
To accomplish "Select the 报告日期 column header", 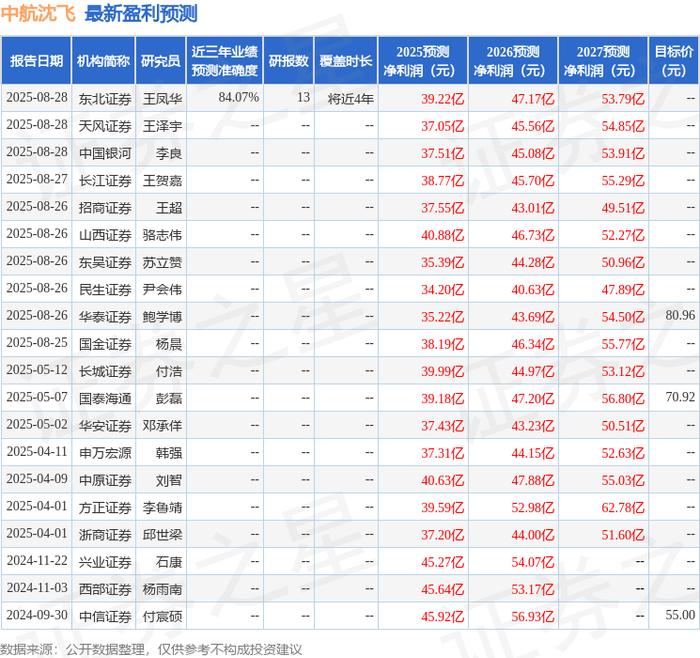I will [x=36, y=61].
